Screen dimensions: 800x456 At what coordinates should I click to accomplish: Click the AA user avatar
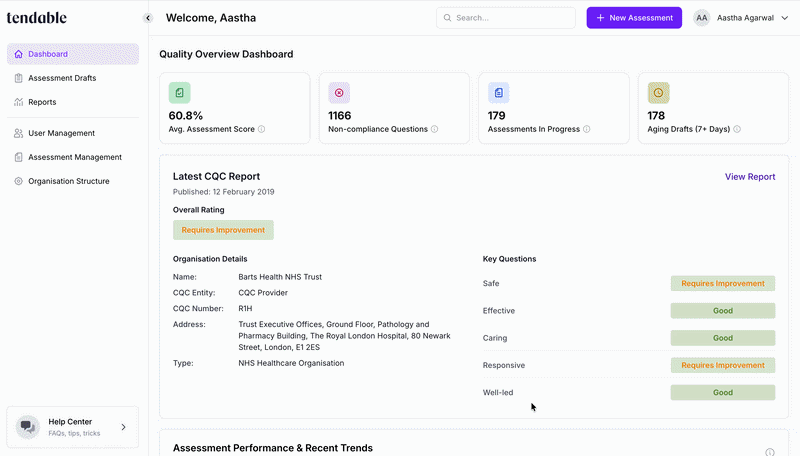702,18
